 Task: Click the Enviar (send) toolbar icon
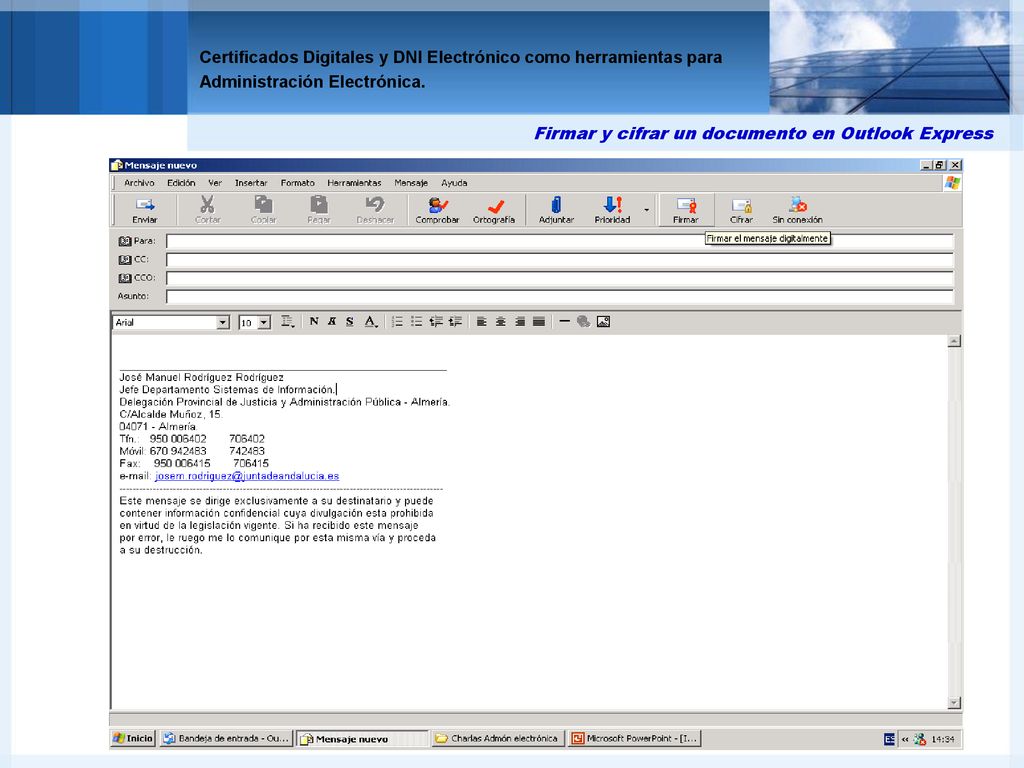145,210
